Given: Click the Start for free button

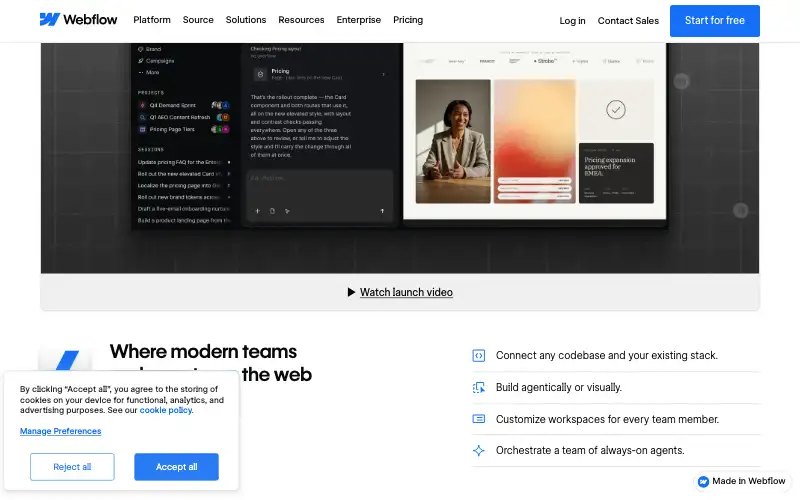Looking at the screenshot, I should pos(714,21).
